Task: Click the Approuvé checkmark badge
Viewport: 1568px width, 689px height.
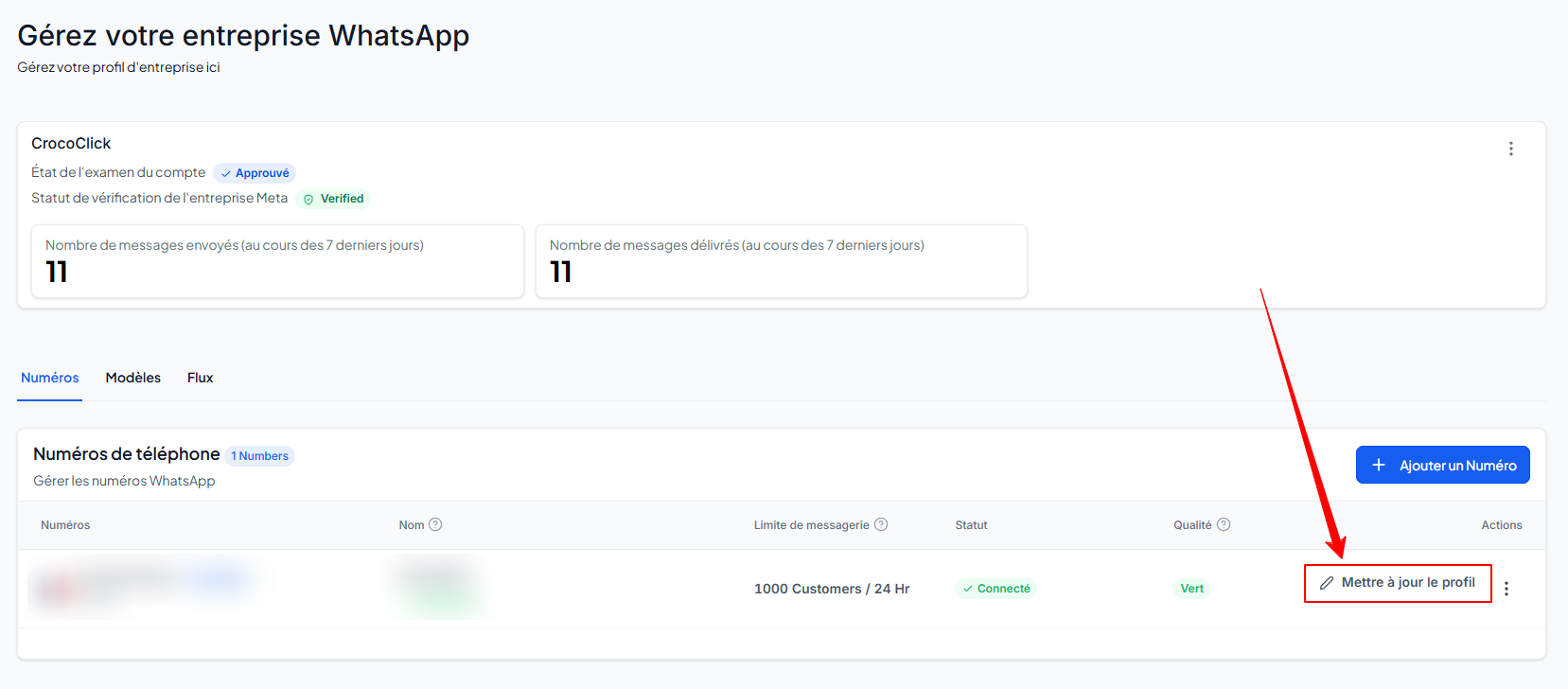Action: 255,173
